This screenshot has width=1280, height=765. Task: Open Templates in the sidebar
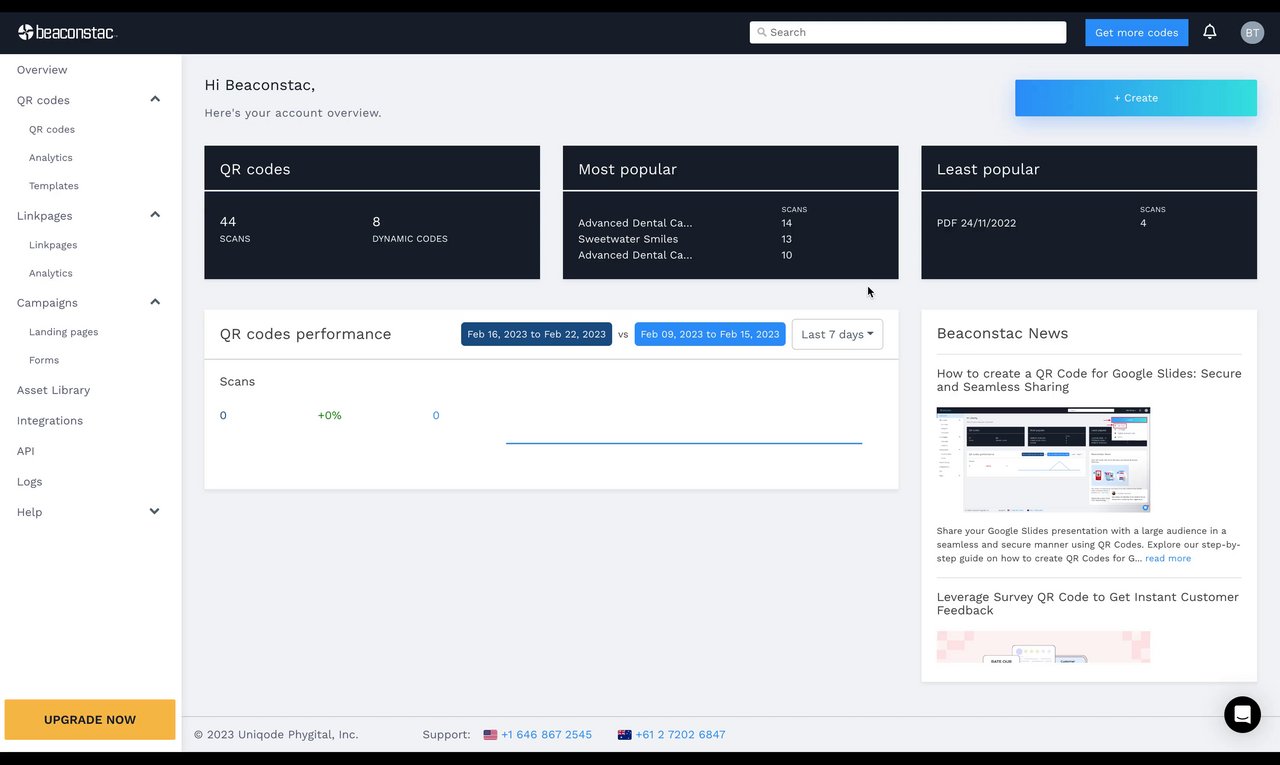(x=54, y=185)
